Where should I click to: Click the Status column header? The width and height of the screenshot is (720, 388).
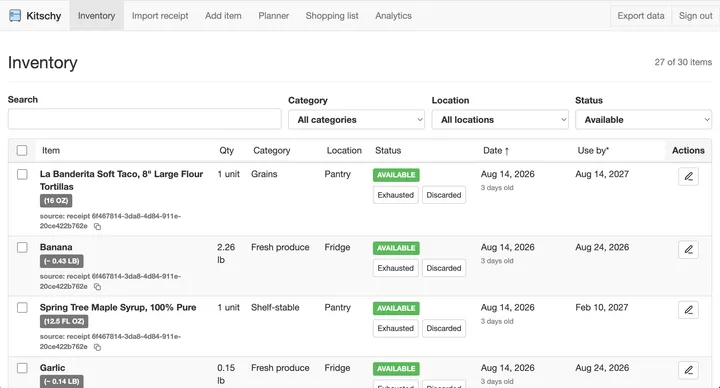(388, 151)
